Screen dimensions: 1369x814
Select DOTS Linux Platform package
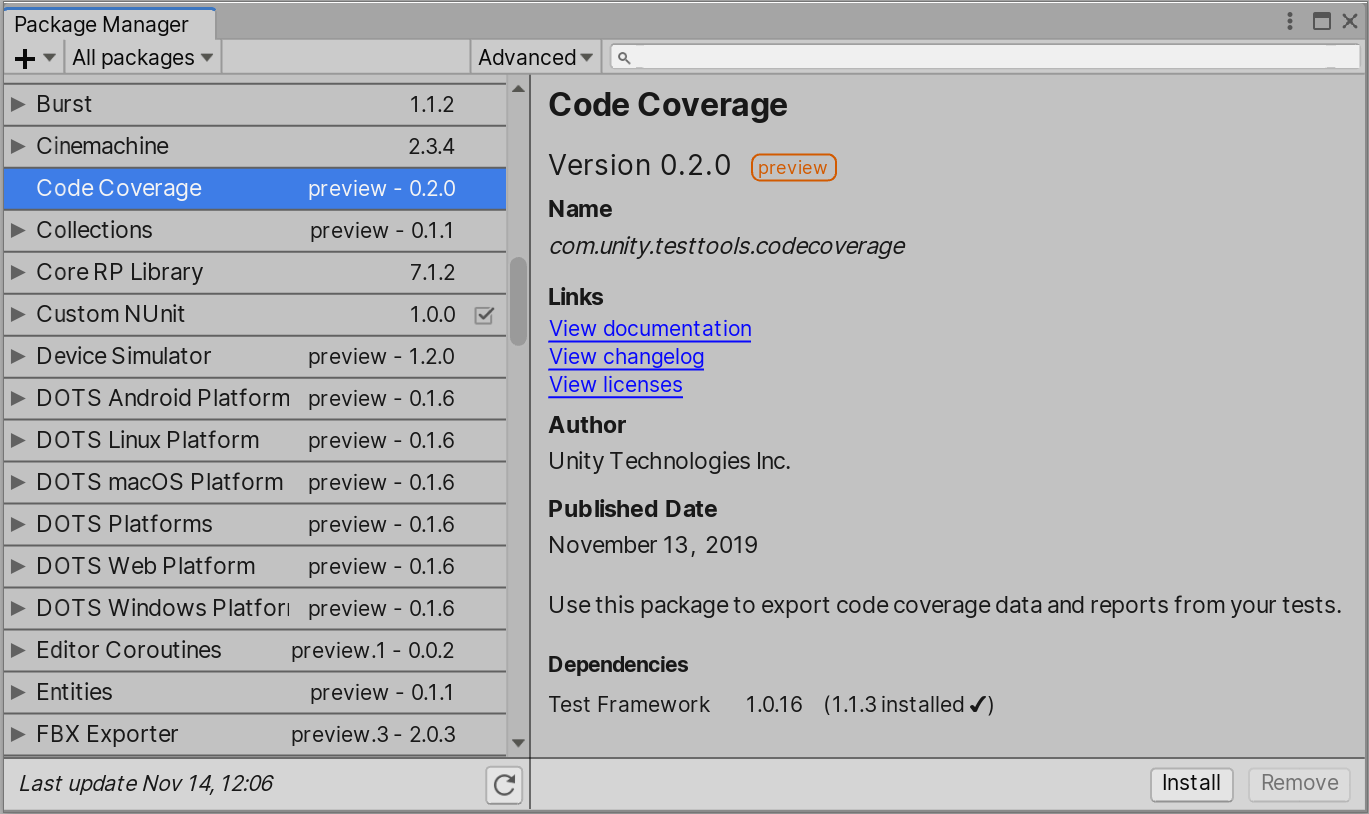tap(255, 440)
